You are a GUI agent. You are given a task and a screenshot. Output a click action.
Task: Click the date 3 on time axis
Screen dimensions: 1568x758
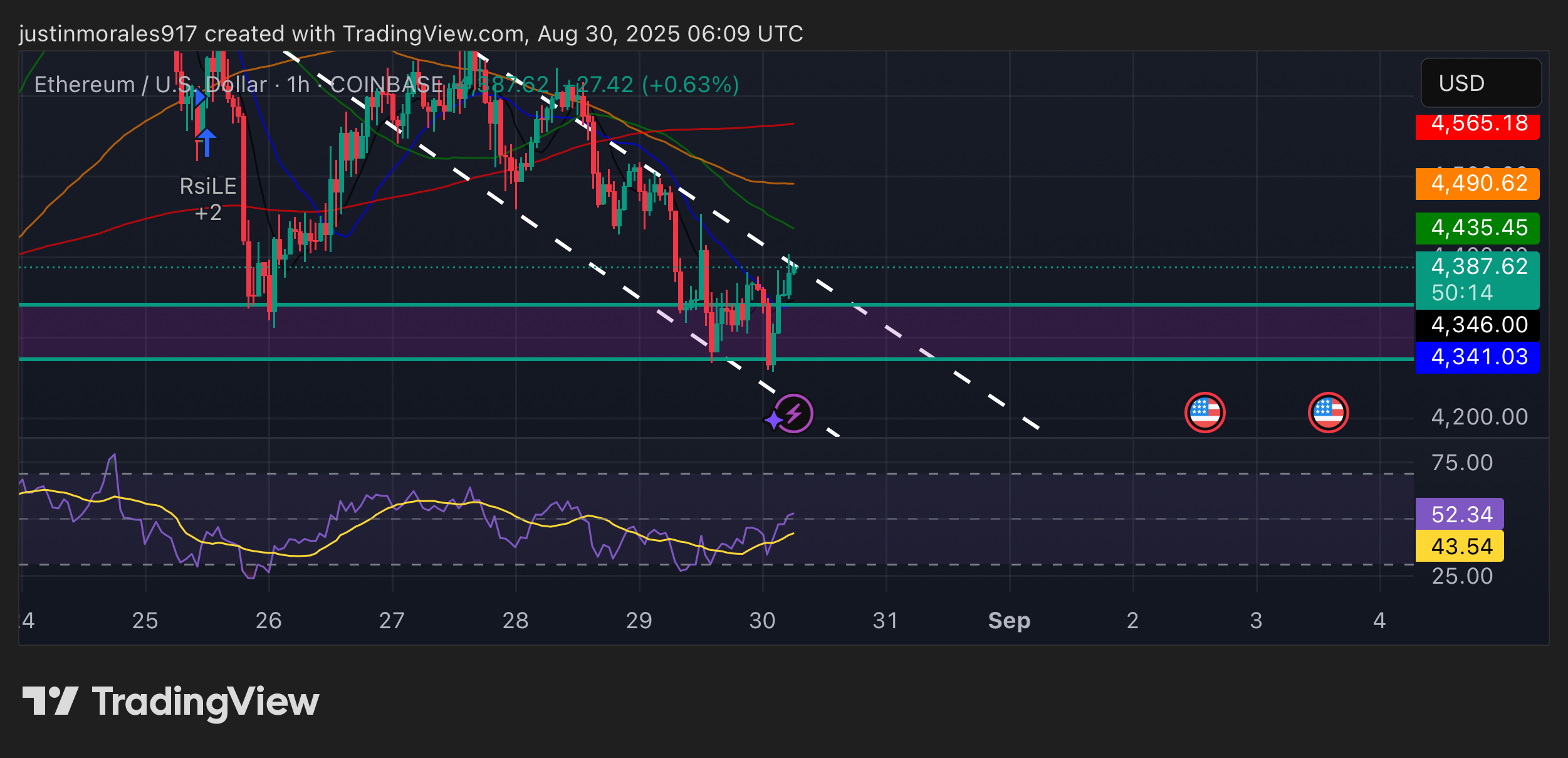point(1256,621)
